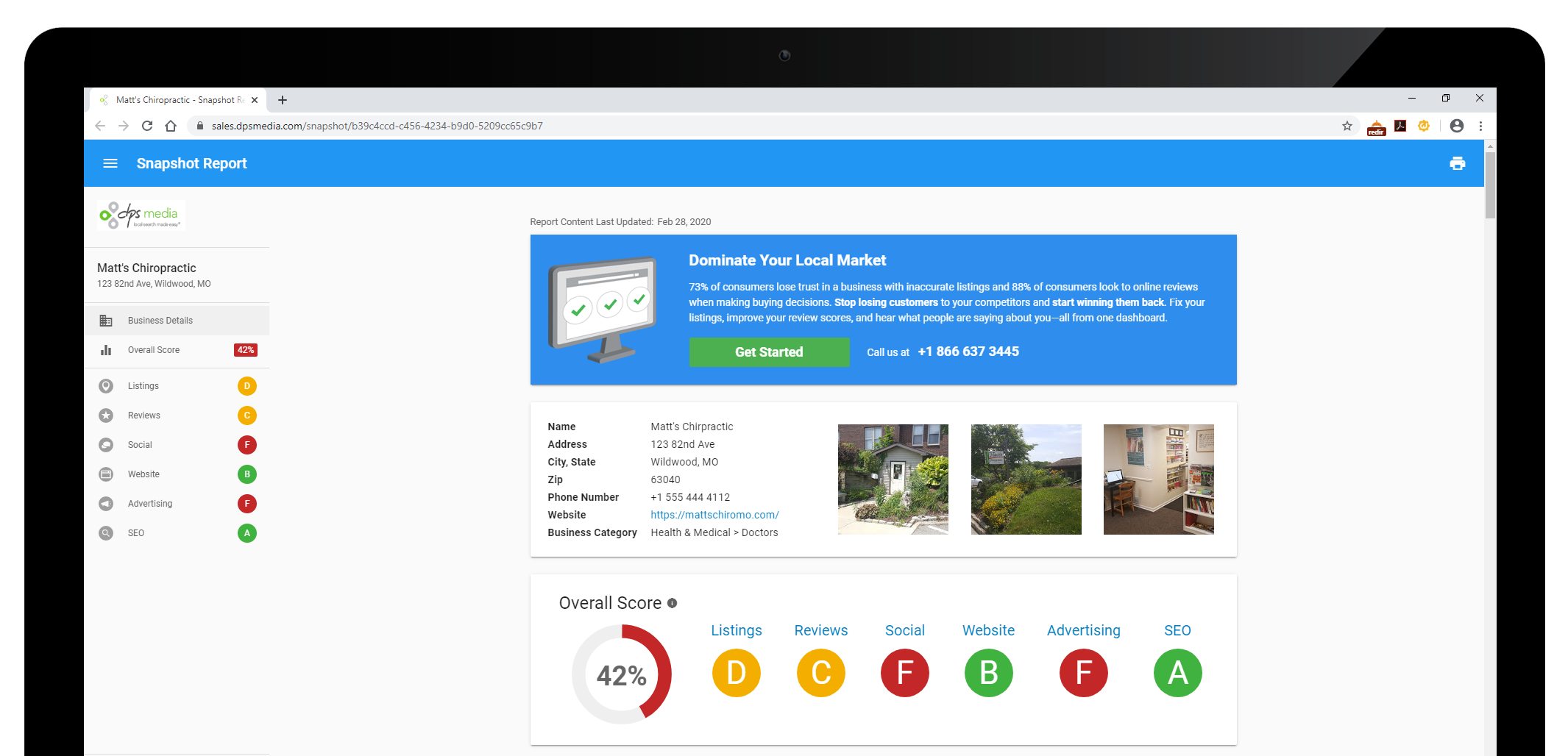Screen dimensions: 1568x756
Task: Click the red F grade under Advertising
Action: [x=1083, y=673]
